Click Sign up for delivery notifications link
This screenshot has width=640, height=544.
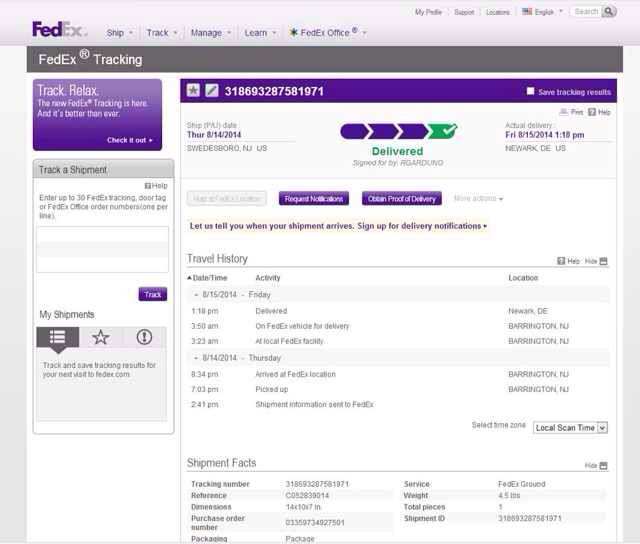[421, 226]
